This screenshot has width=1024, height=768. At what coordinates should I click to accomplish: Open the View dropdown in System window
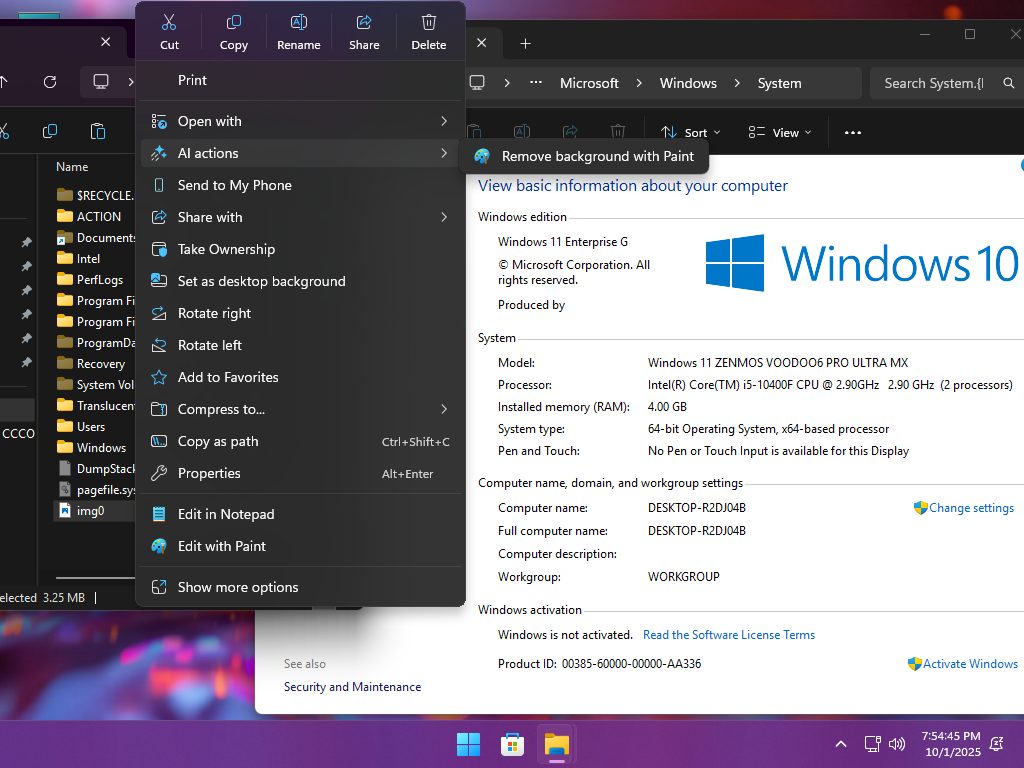coord(780,133)
